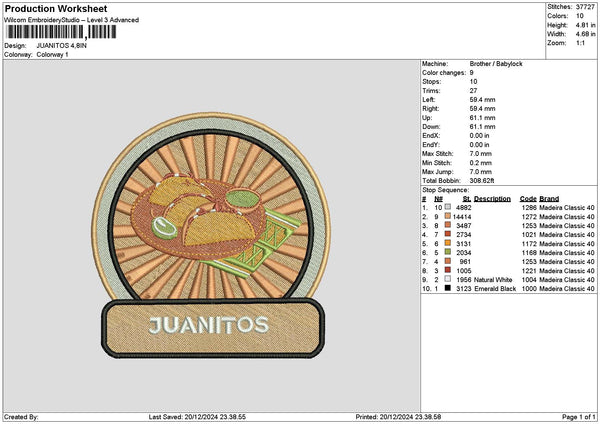Select the design name JUANITOS 4,8IN
The width and height of the screenshot is (600, 424).
(x=62, y=46)
